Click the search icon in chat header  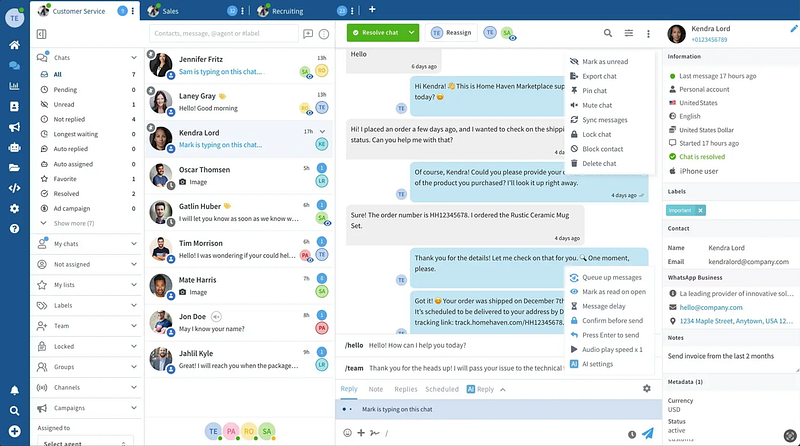pyautogui.click(x=609, y=33)
